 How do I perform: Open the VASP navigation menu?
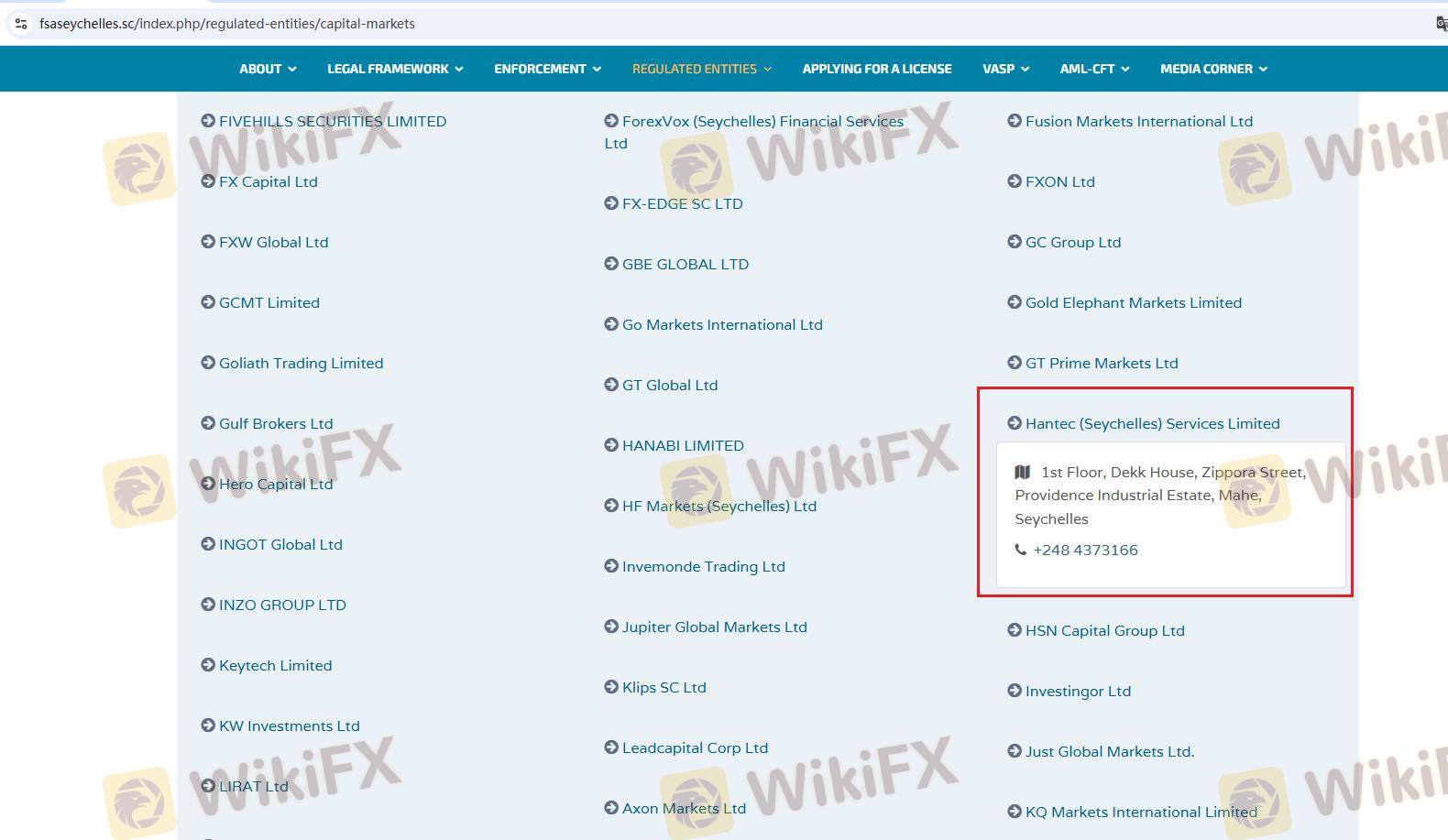click(x=1005, y=69)
